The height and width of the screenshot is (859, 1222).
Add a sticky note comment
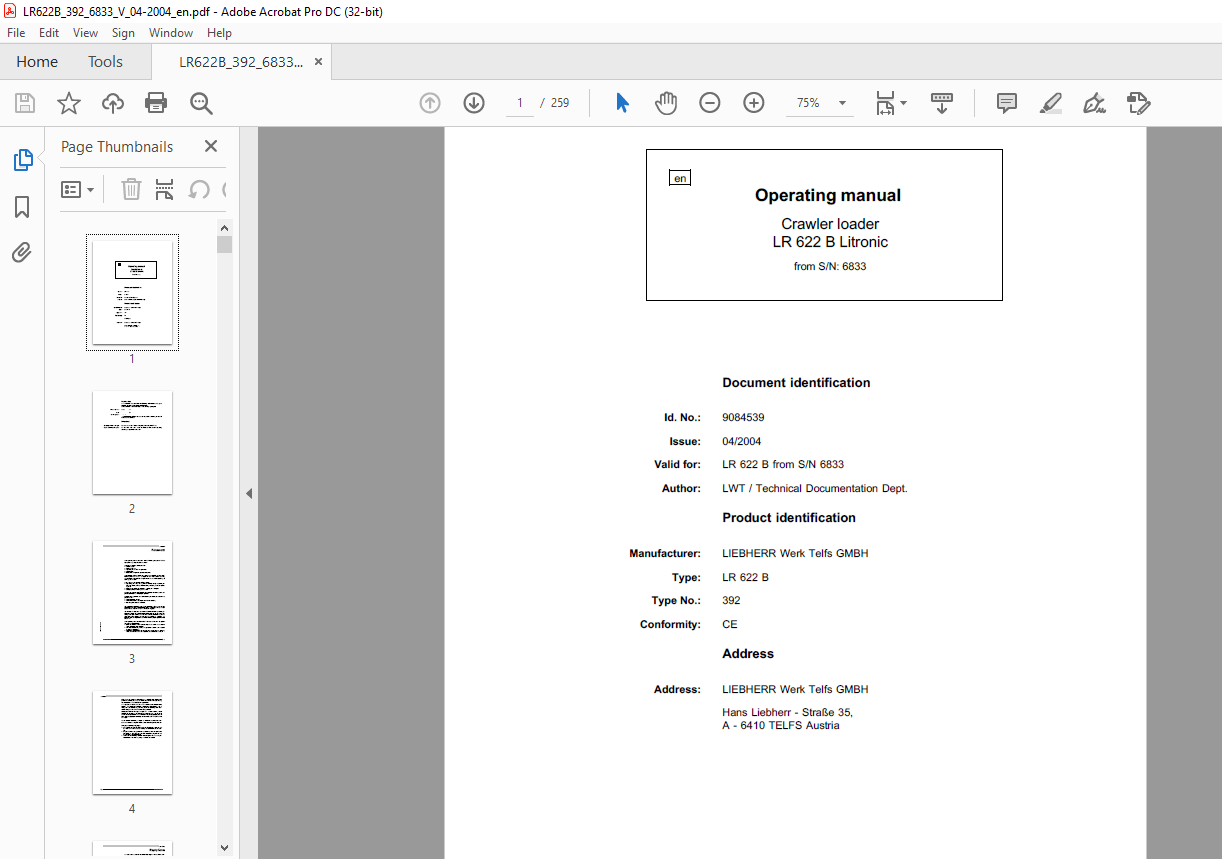point(1007,103)
